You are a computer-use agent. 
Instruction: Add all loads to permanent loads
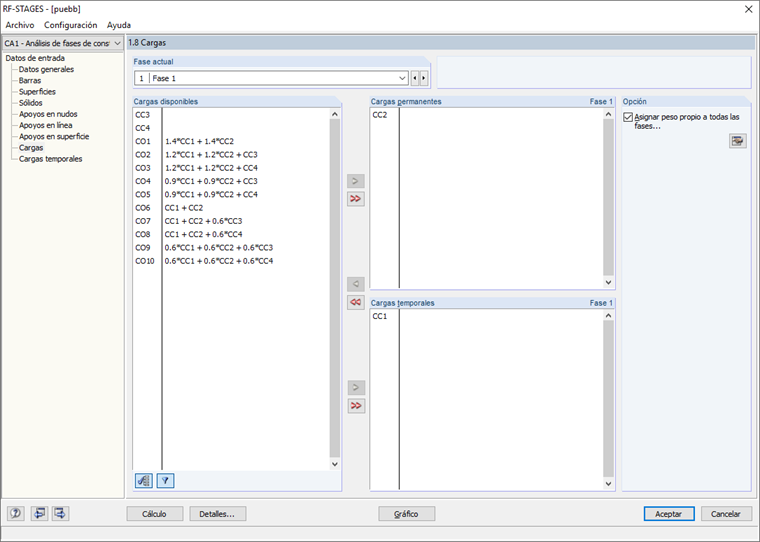pyautogui.click(x=356, y=199)
